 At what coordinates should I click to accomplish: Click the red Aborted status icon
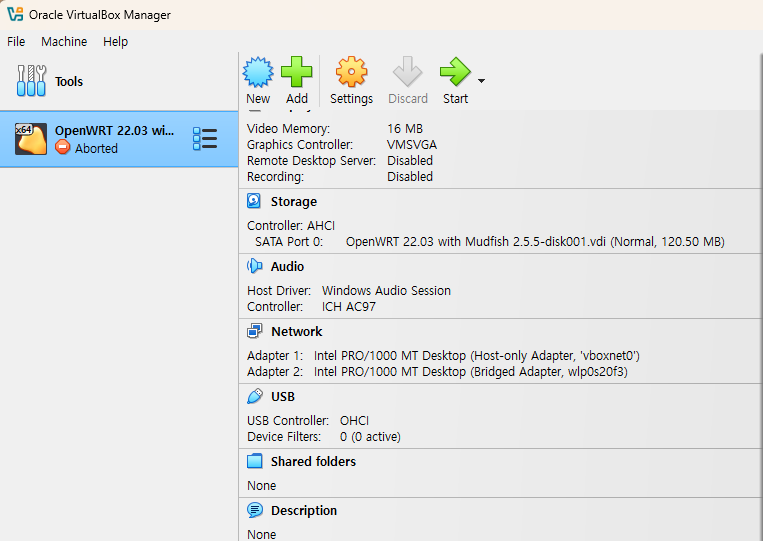coord(63,147)
